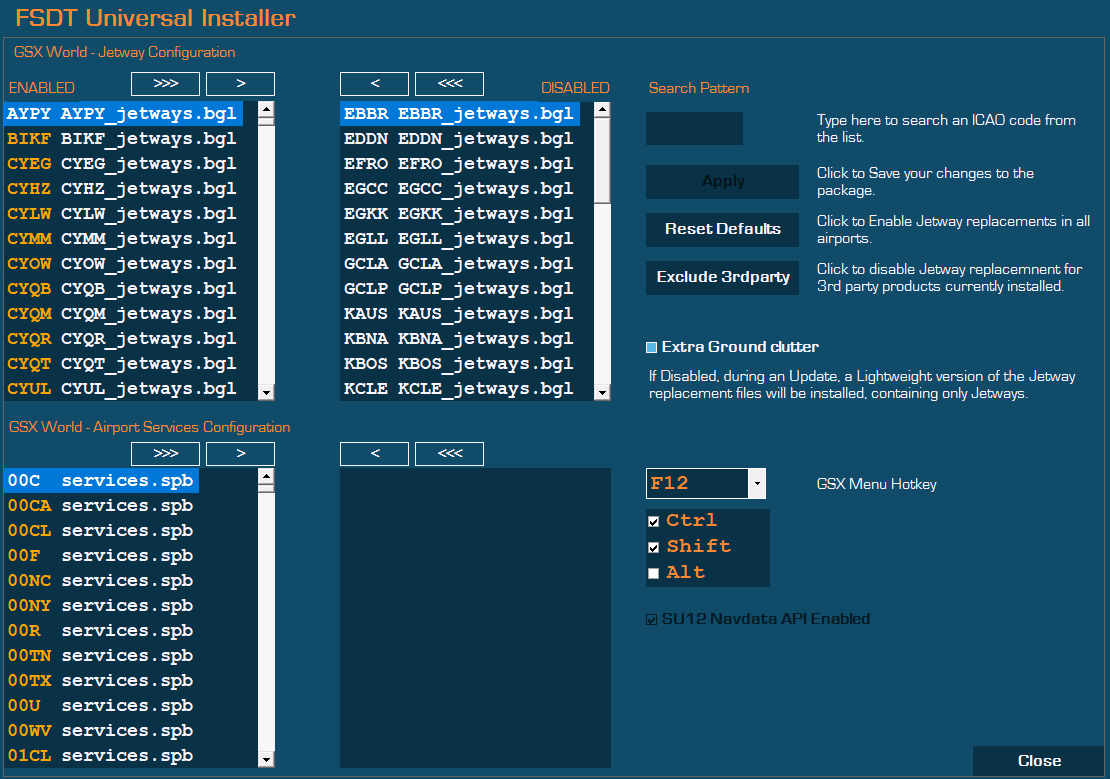The width and height of the screenshot is (1110, 779).
Task: Select EGKK_jetways.bgl entry
Action: 460,214
